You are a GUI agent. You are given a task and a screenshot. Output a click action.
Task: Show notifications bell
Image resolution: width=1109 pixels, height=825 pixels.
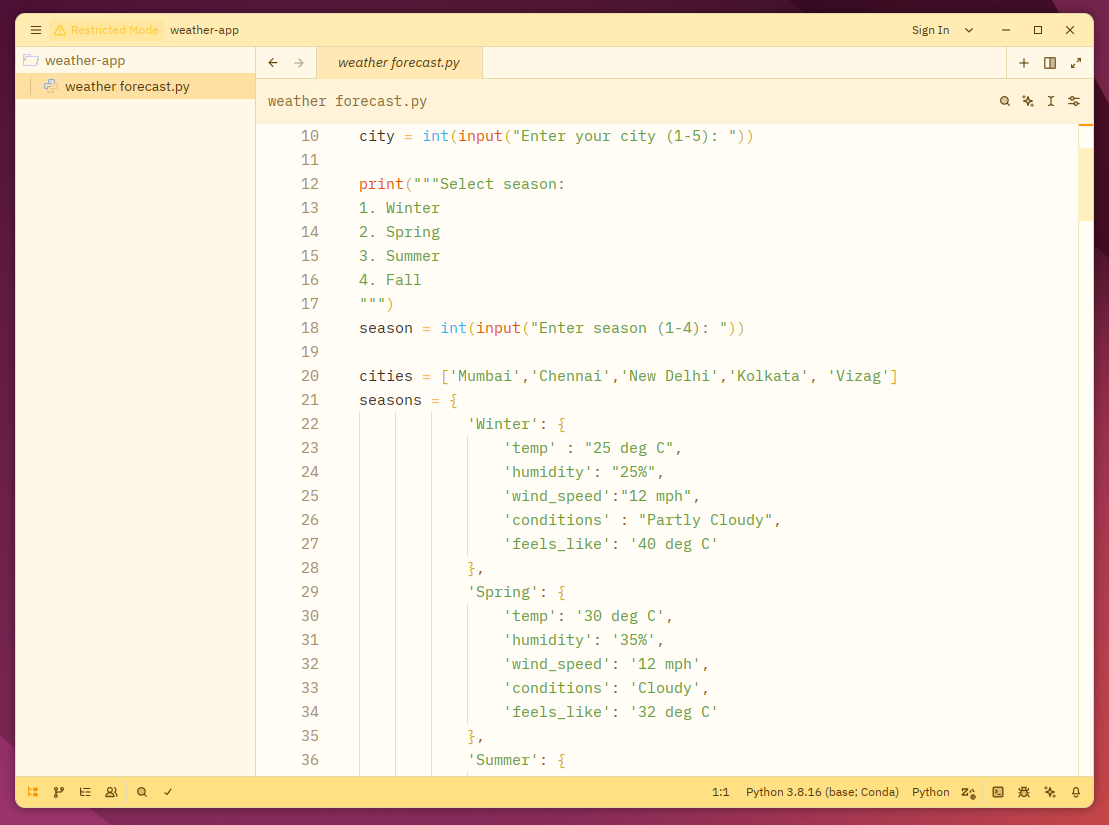point(1076,792)
